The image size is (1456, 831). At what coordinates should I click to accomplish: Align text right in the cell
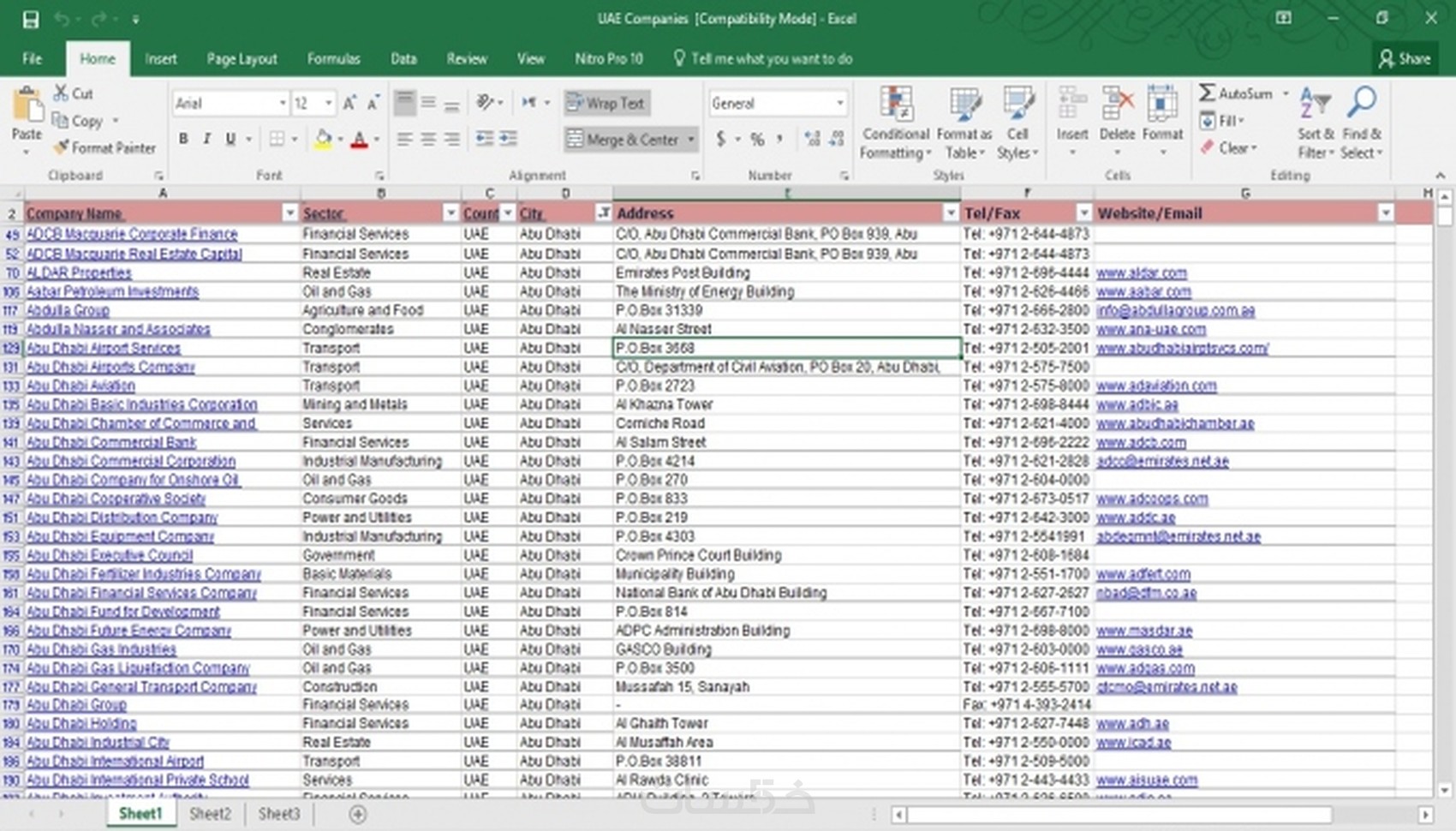451,139
